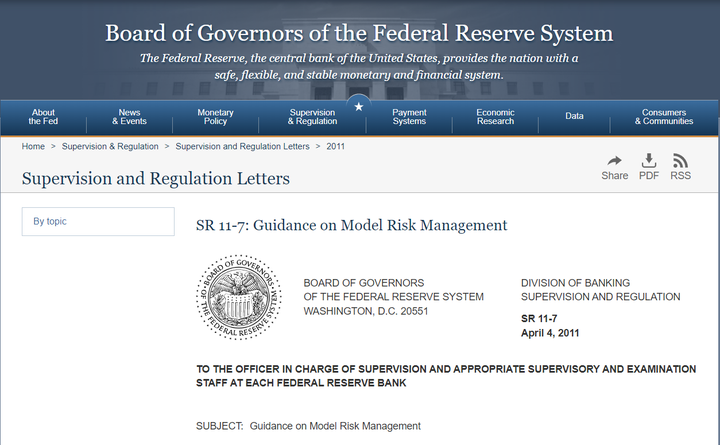
Task: Click the Share arrow icon
Action: pos(614,161)
